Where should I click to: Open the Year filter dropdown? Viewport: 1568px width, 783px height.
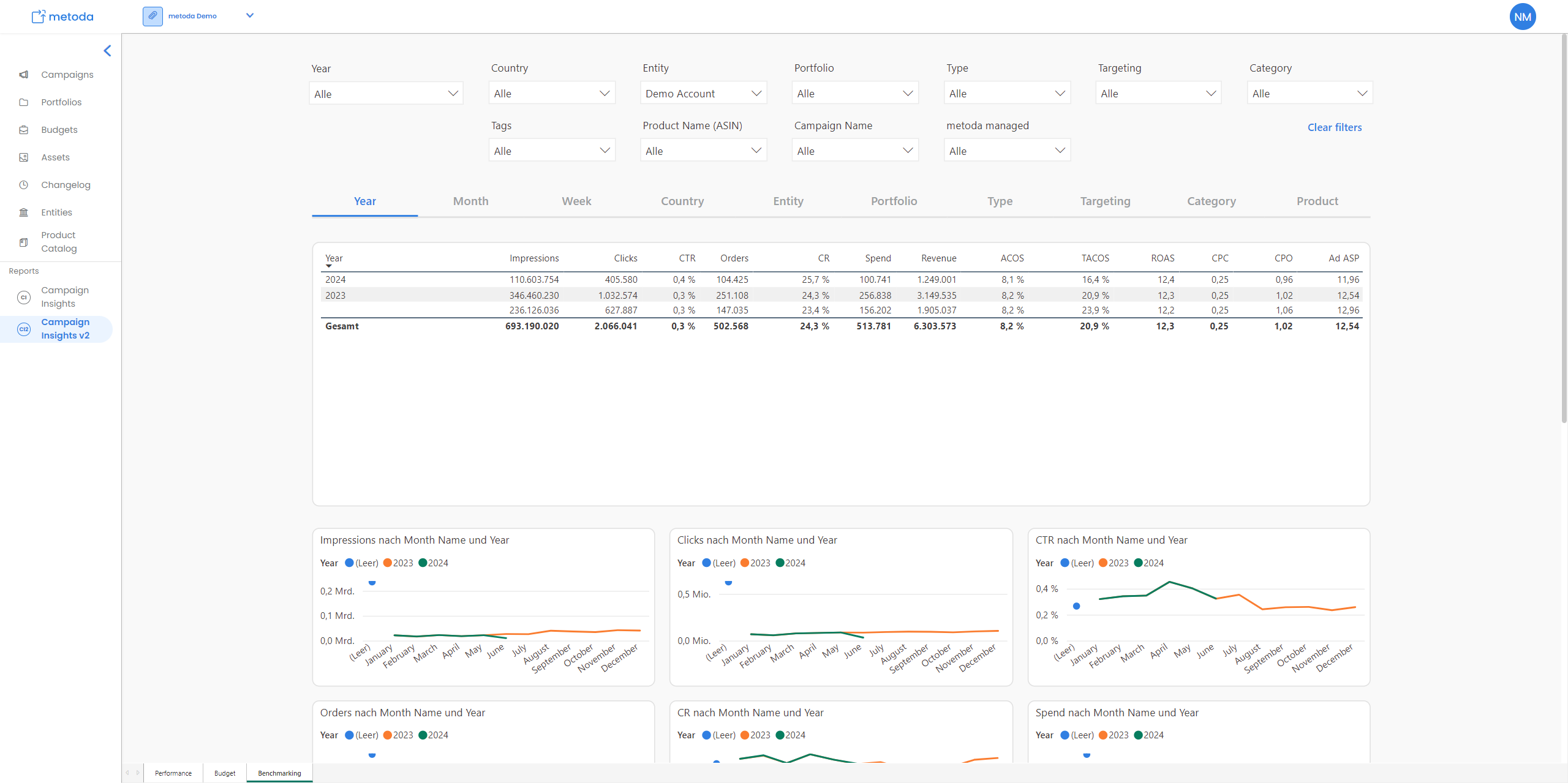point(386,94)
